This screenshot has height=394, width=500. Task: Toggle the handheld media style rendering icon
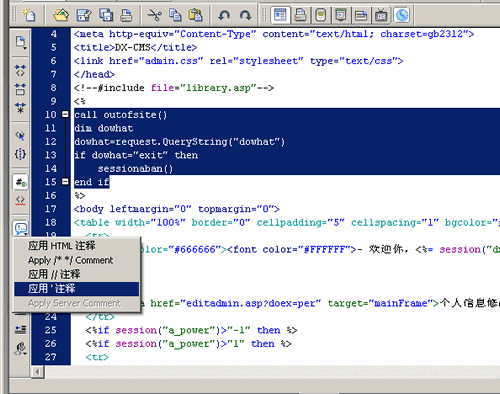pos(320,15)
